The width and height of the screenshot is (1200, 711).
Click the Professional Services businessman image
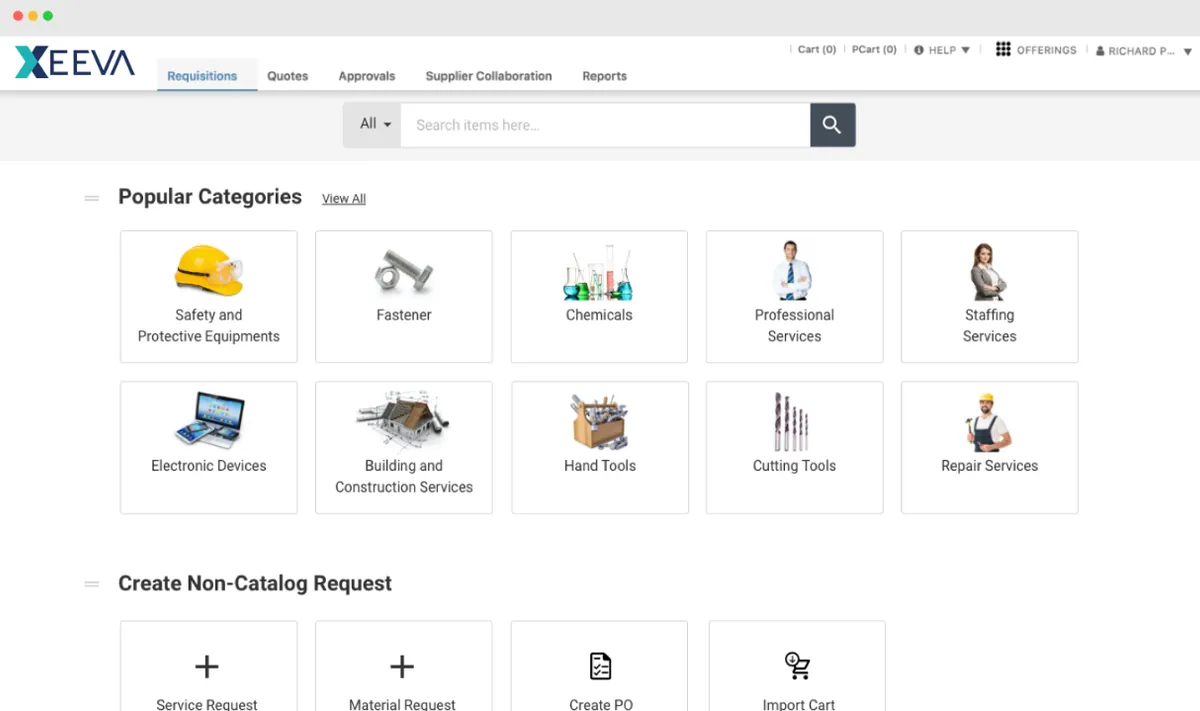coord(792,271)
